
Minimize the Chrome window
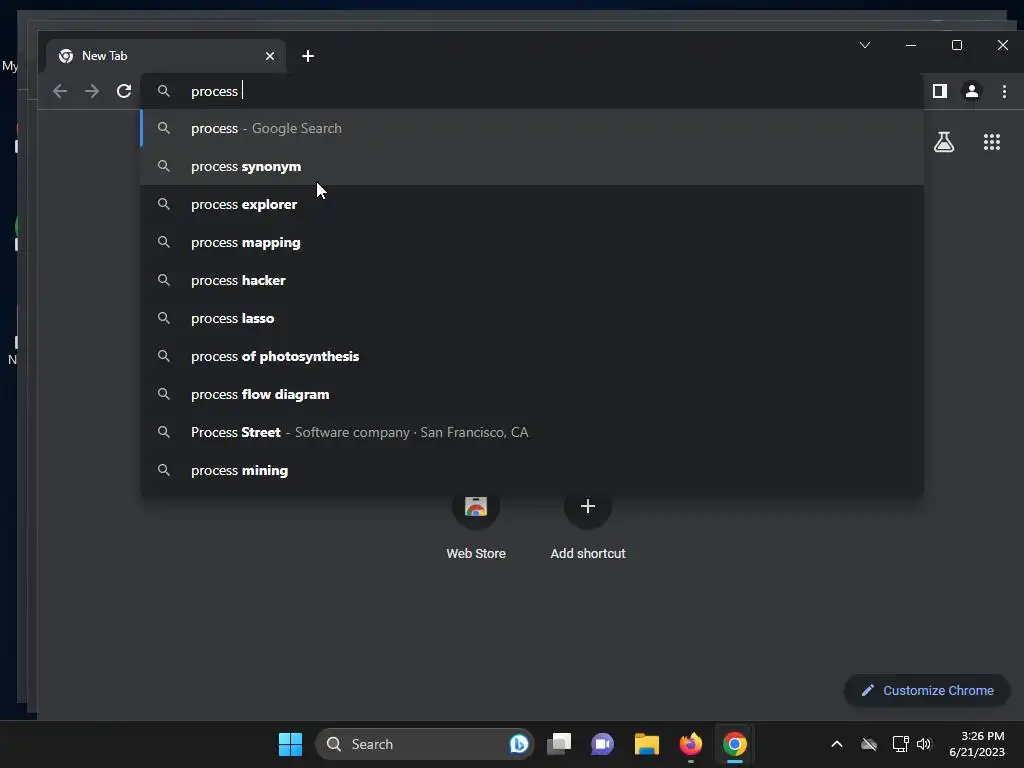[911, 45]
